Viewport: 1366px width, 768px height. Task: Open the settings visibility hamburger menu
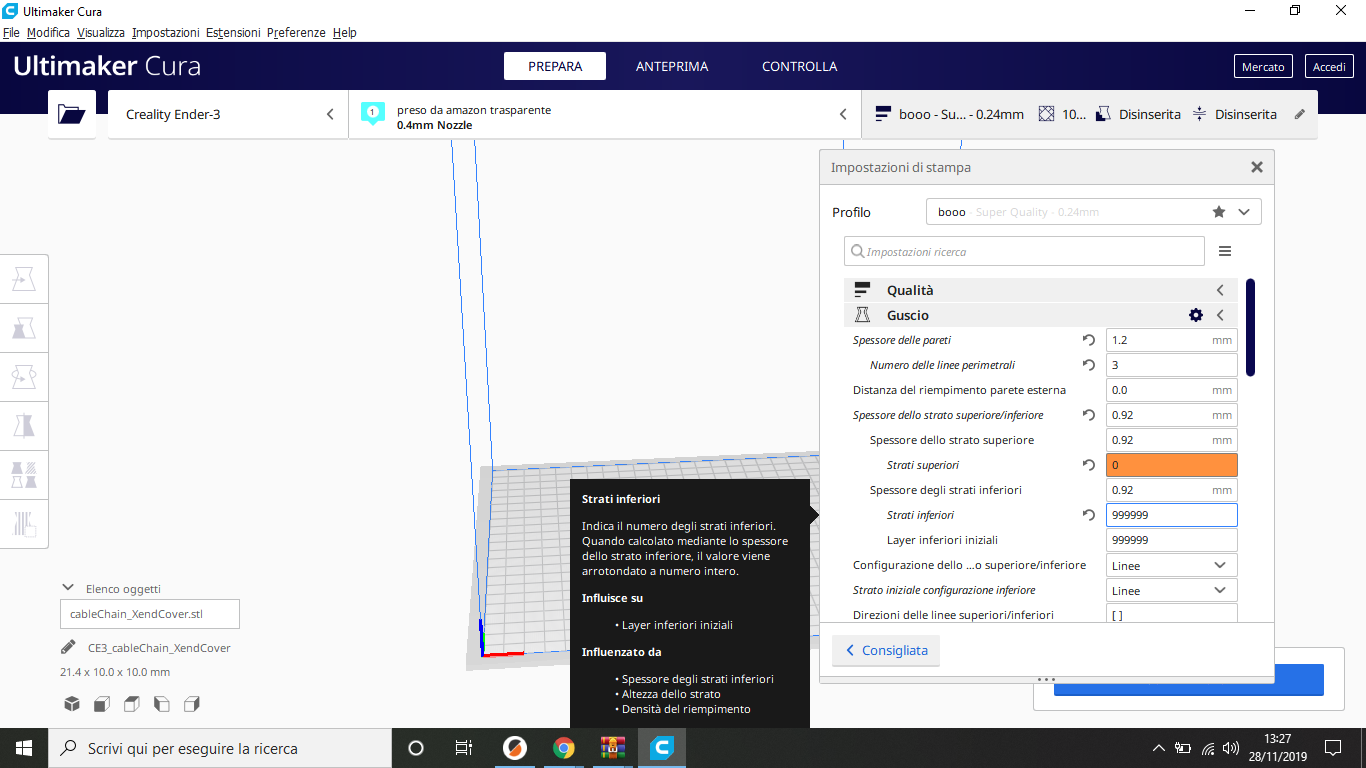[x=1225, y=251]
